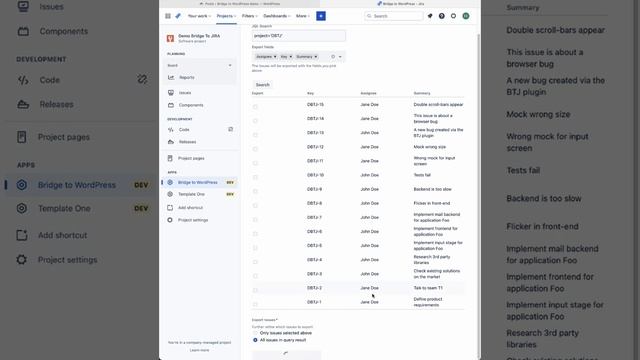Click summary 'Tests fail'

click(422, 175)
